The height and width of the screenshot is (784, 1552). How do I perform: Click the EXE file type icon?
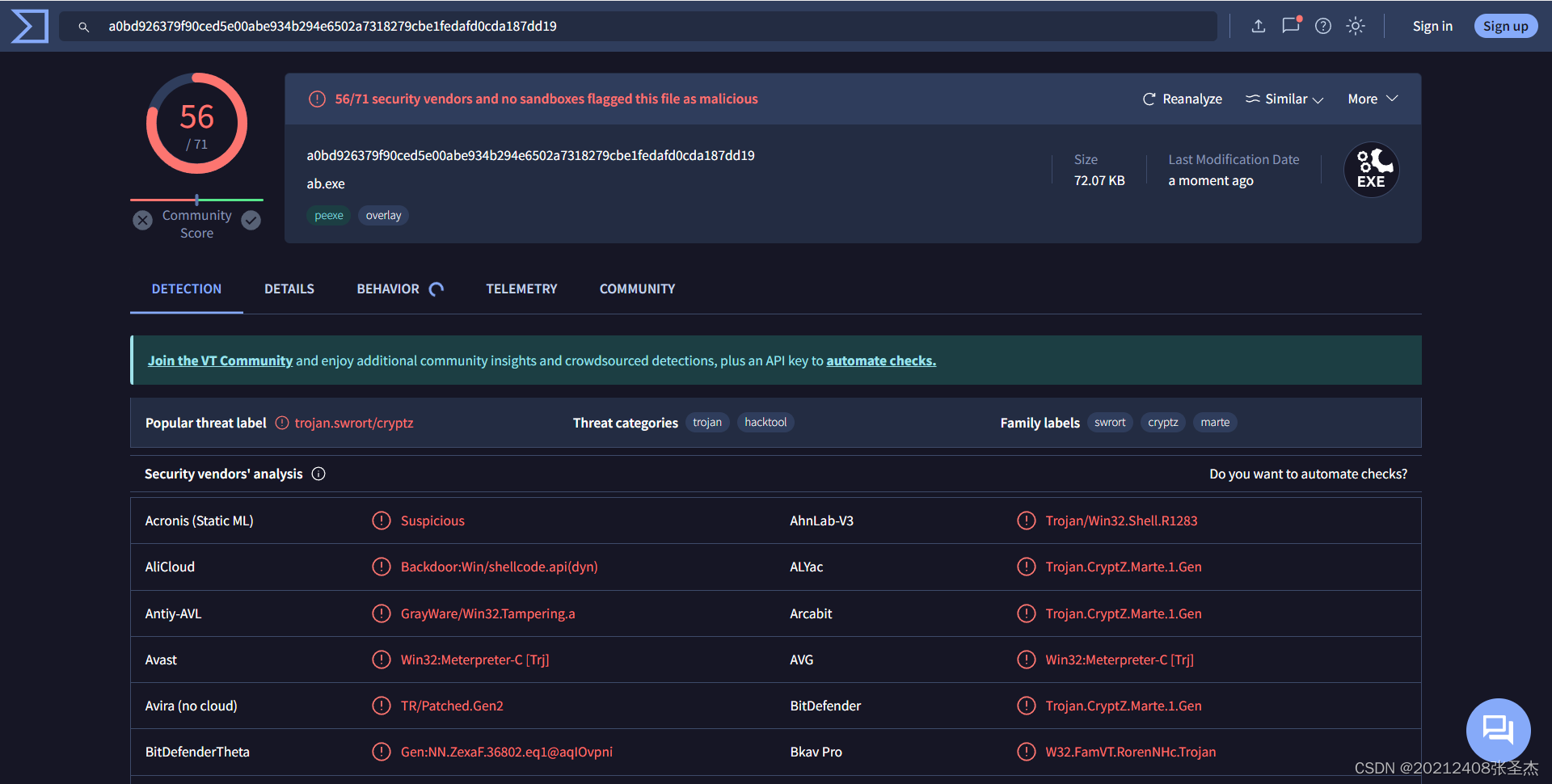point(1372,170)
